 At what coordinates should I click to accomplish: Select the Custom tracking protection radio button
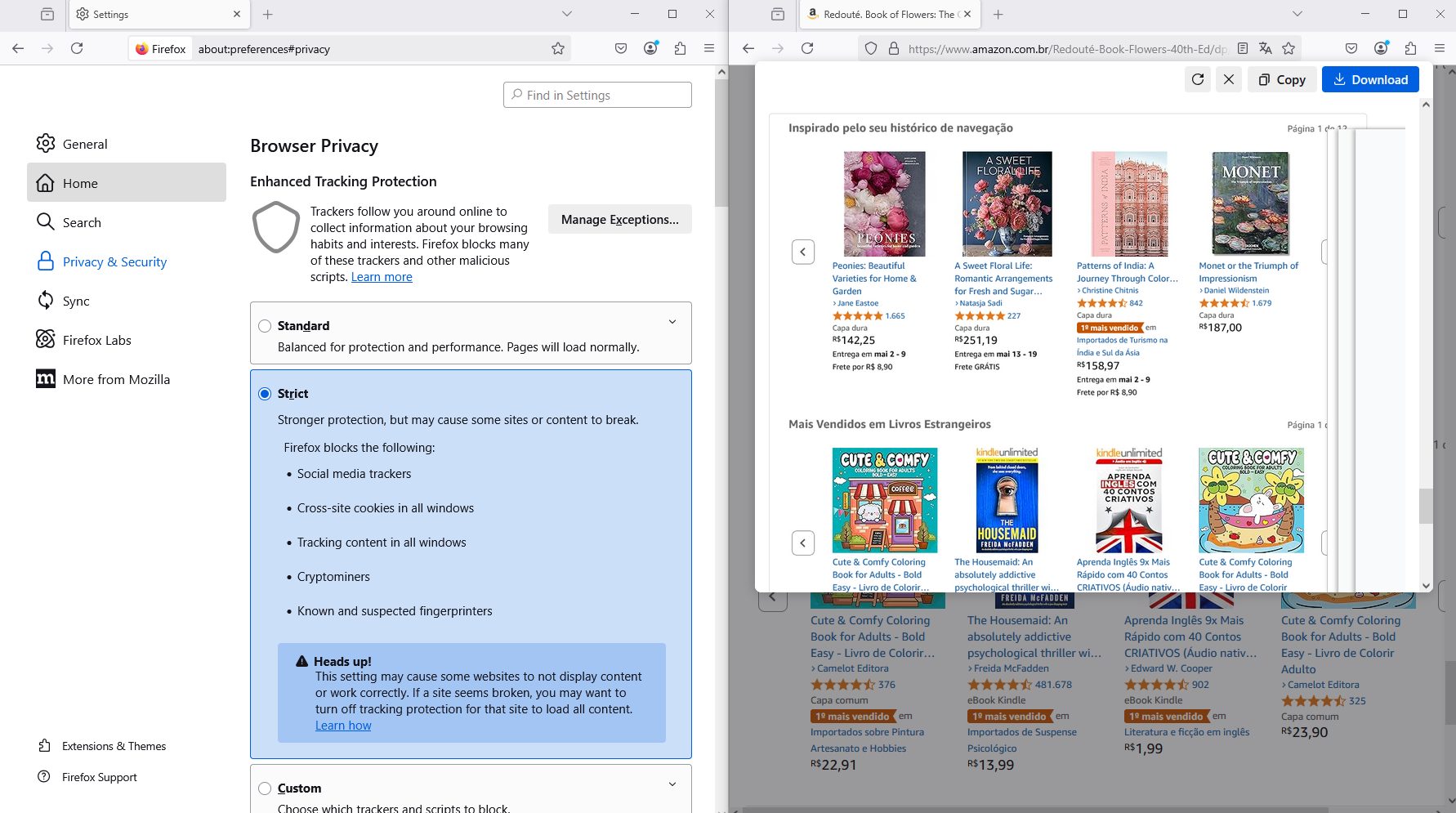click(x=265, y=788)
